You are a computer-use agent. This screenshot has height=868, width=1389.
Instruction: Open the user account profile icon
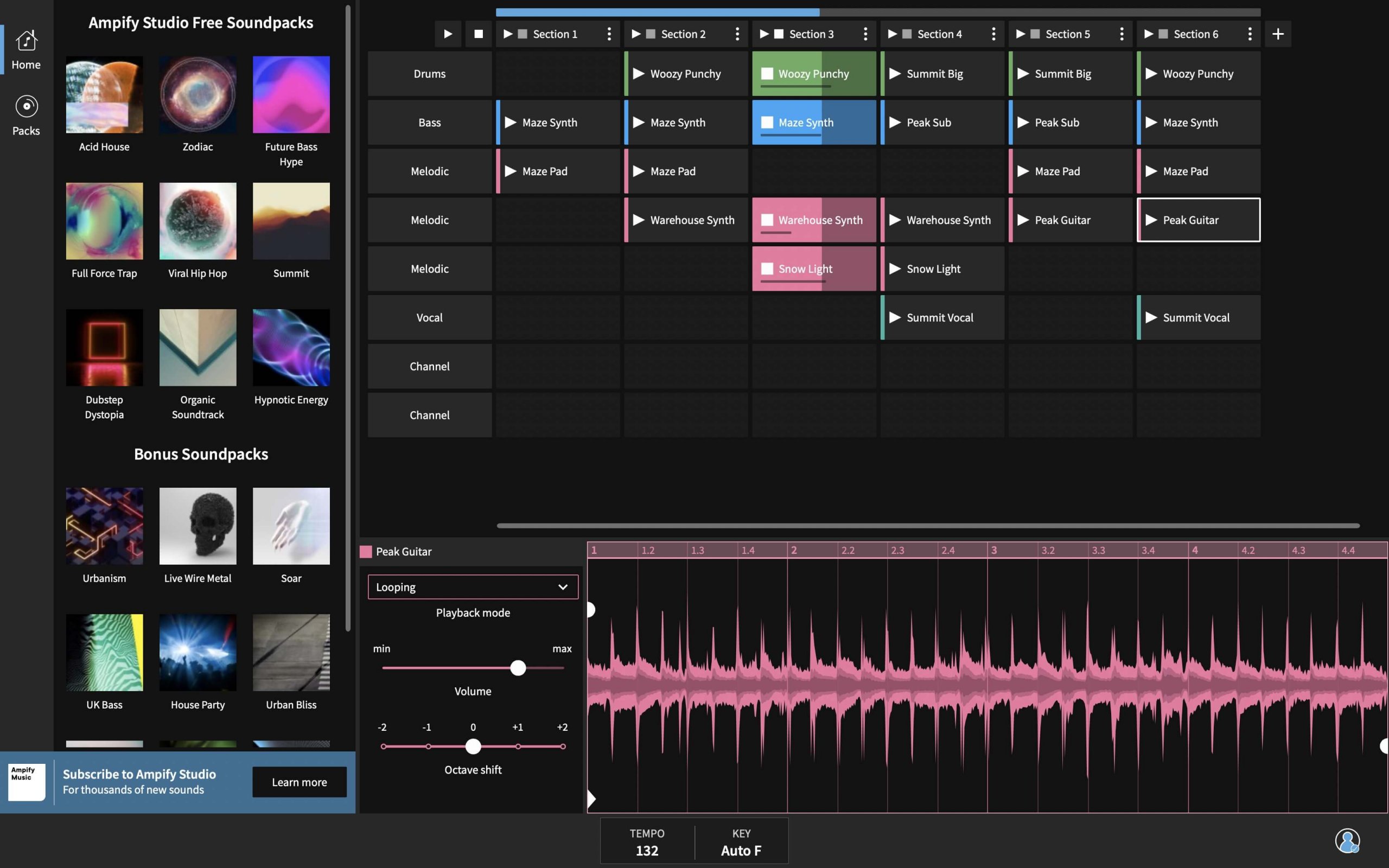tap(1347, 841)
